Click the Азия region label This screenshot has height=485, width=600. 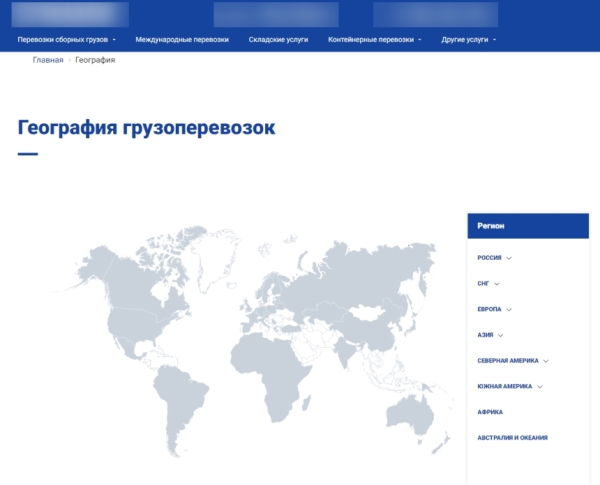pos(485,335)
